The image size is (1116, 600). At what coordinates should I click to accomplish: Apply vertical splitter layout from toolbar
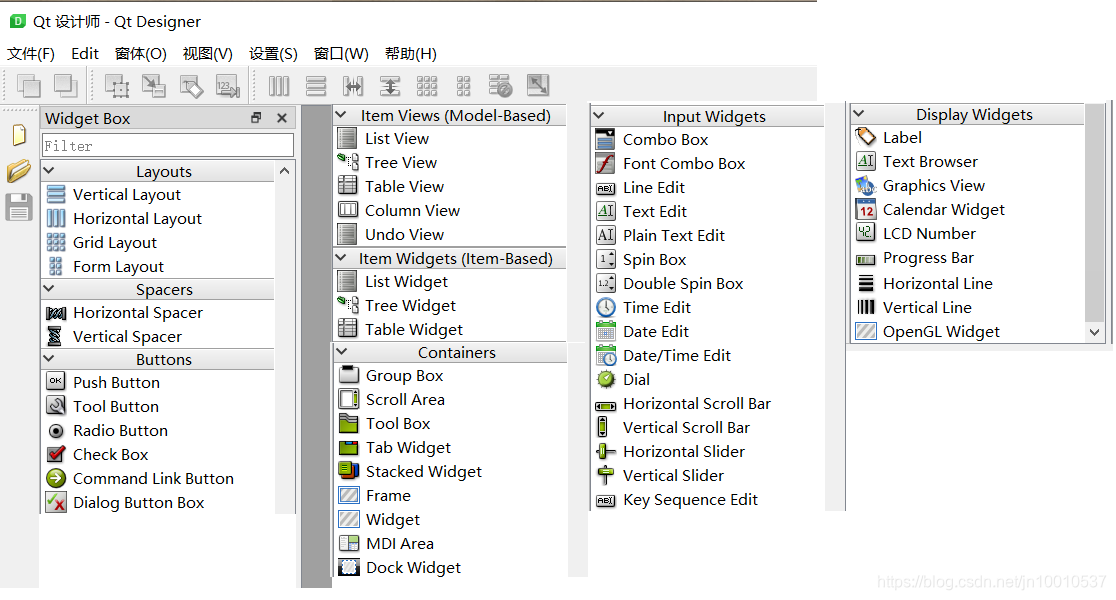tap(389, 86)
